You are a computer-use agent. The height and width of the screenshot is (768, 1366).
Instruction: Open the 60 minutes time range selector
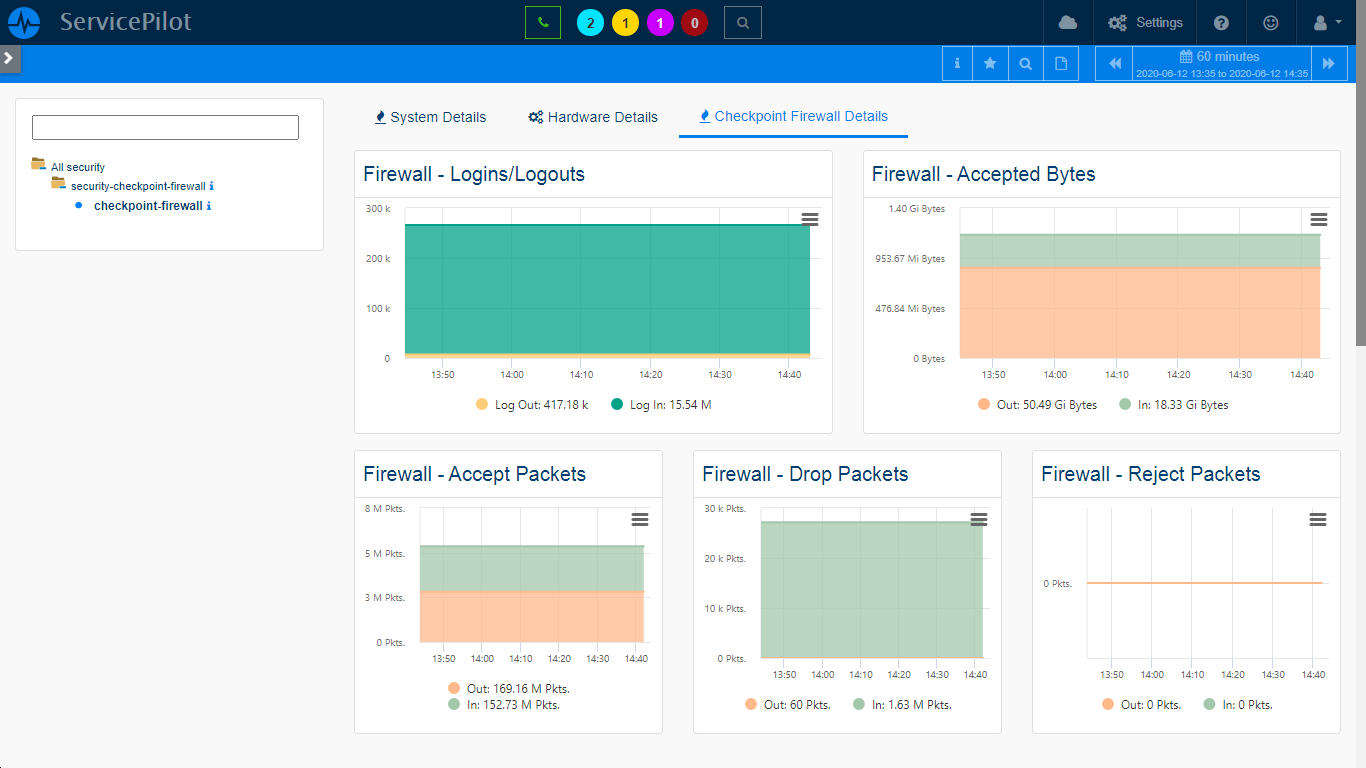(1221, 63)
